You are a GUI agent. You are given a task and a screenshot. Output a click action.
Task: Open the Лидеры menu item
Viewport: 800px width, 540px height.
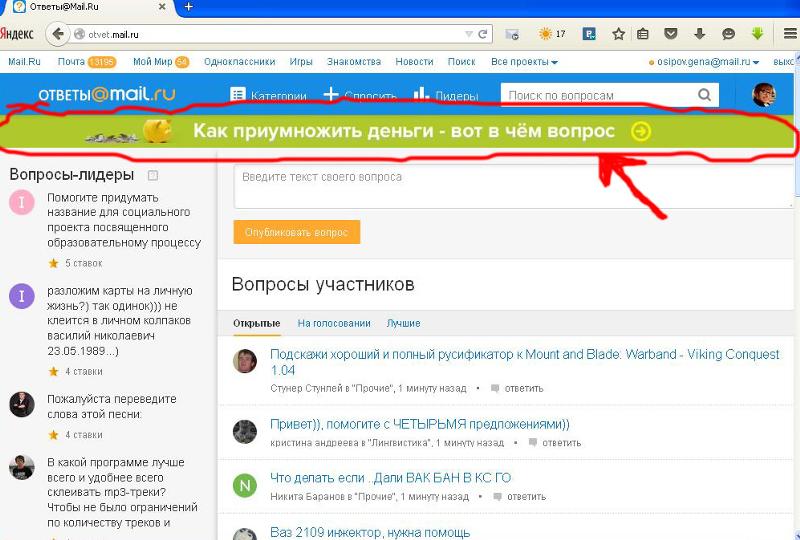[x=446, y=95]
